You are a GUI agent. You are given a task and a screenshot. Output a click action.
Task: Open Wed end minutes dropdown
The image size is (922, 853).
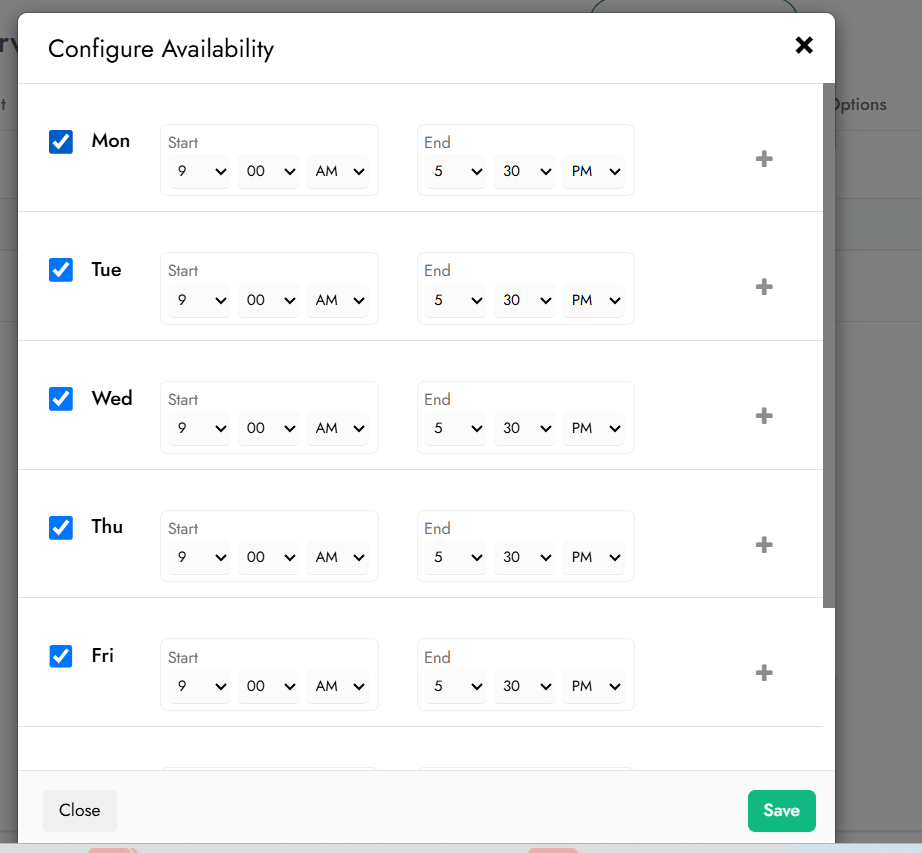525,428
